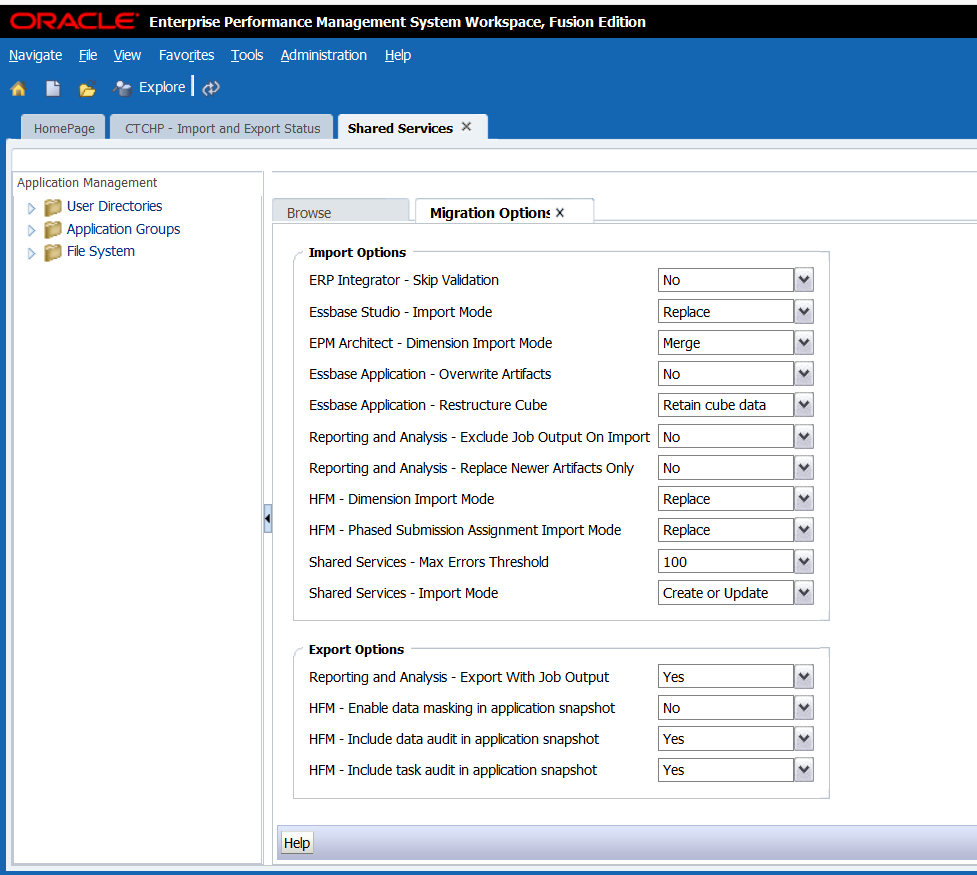Open a new document via toolbar icon
Image resolution: width=977 pixels, height=875 pixels.
tap(52, 88)
